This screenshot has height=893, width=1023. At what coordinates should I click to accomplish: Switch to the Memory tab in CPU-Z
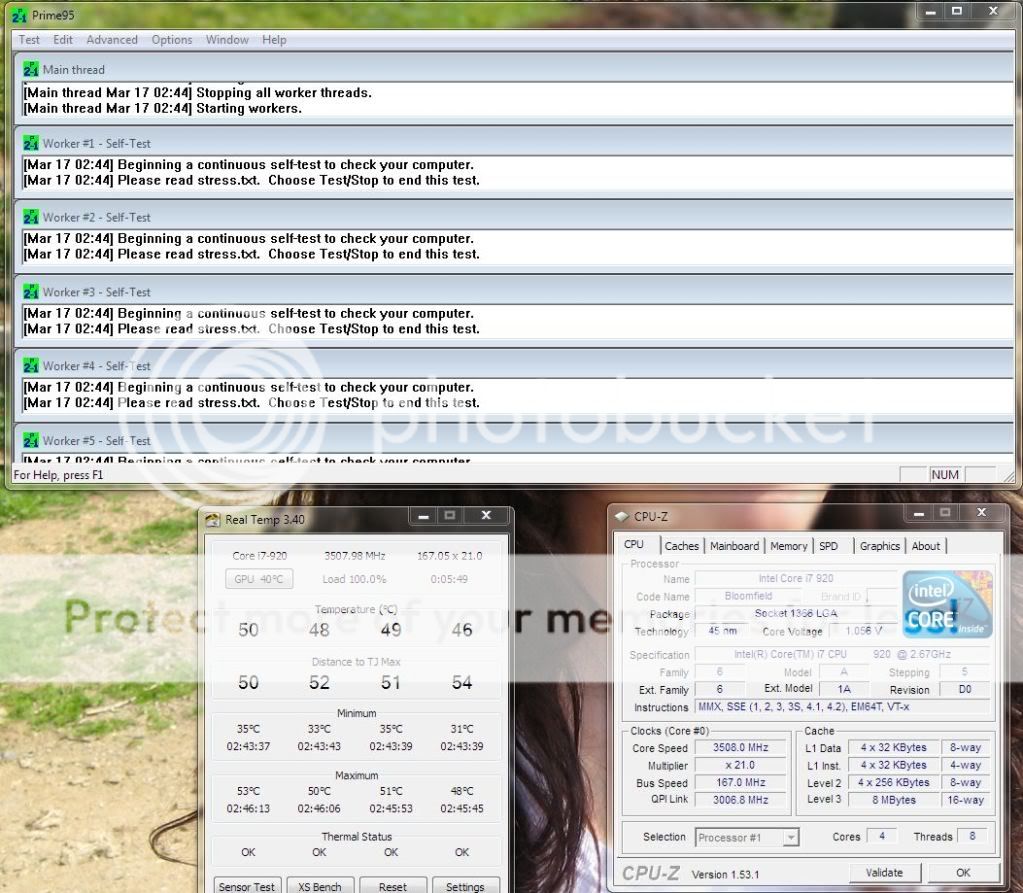[789, 545]
